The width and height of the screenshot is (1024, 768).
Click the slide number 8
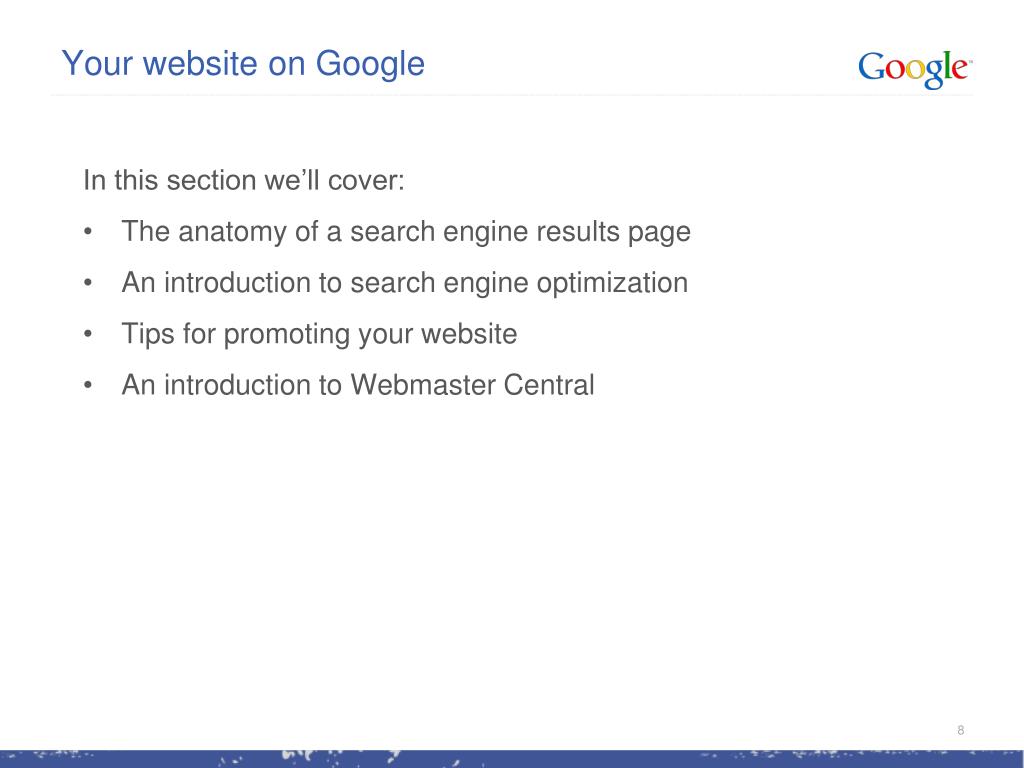click(x=961, y=730)
